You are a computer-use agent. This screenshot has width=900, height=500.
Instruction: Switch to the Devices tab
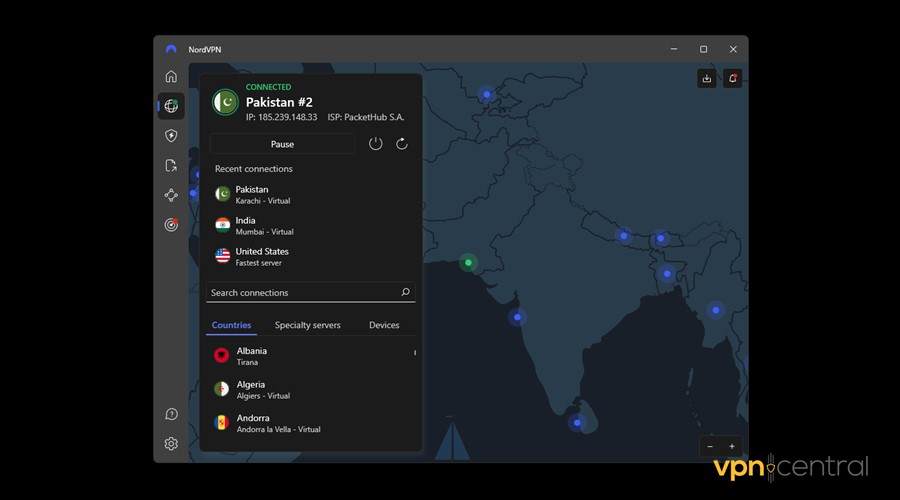[x=384, y=325]
